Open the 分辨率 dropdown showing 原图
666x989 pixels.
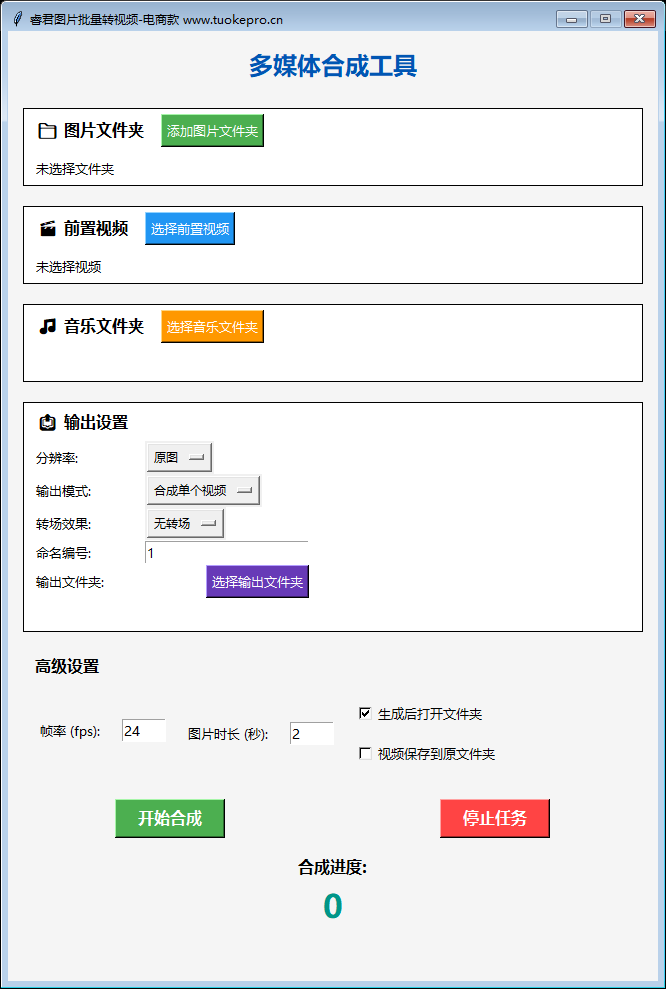pyautogui.click(x=179, y=457)
